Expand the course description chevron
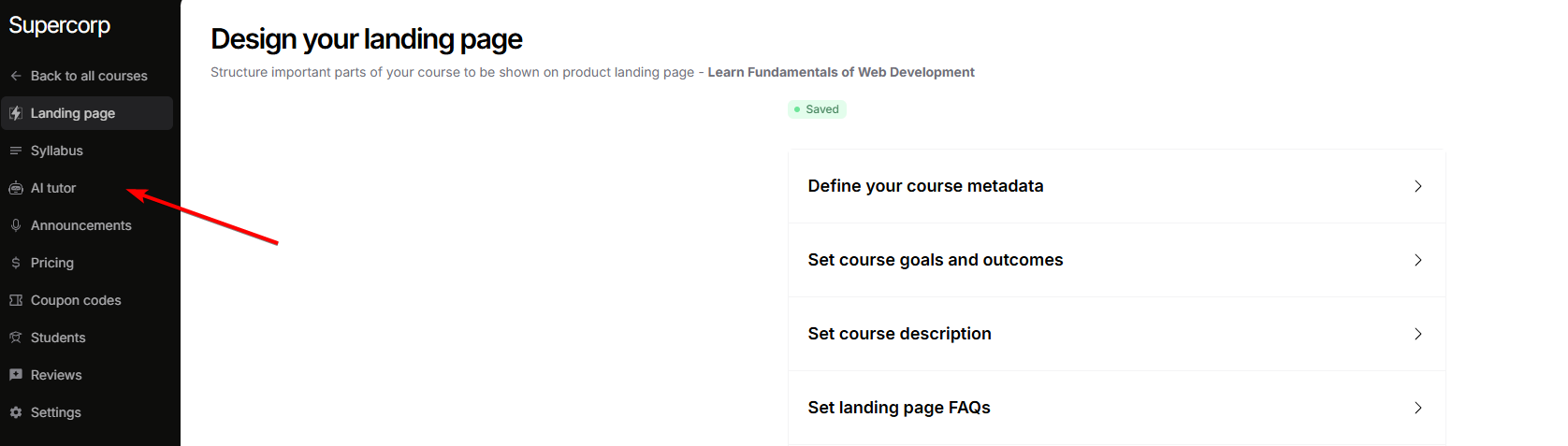 [x=1417, y=334]
